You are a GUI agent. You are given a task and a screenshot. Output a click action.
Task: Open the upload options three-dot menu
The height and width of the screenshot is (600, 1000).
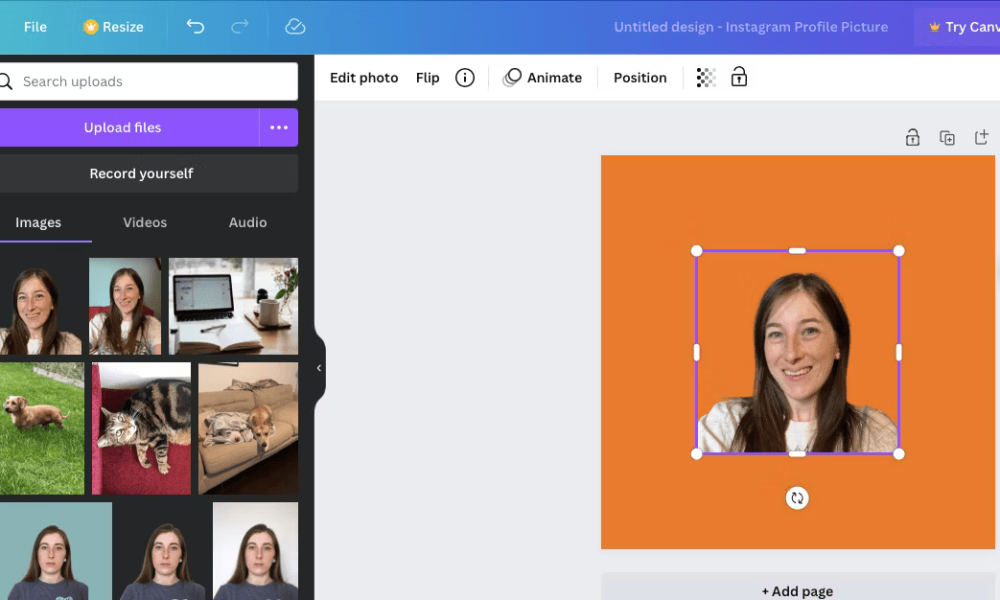[279, 128]
